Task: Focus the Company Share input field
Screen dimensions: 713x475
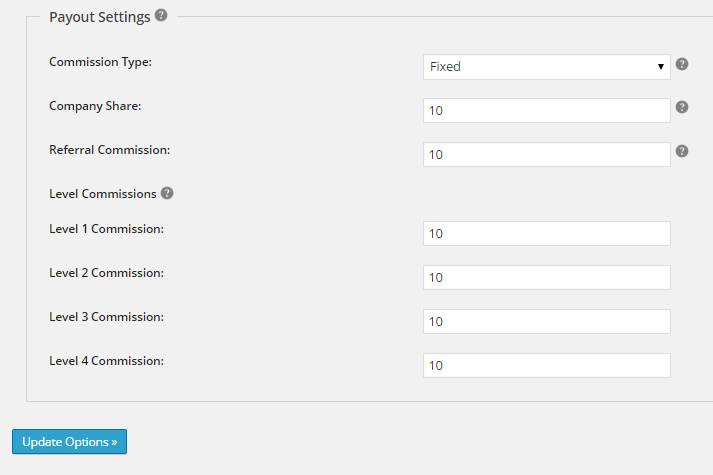Action: [547, 110]
